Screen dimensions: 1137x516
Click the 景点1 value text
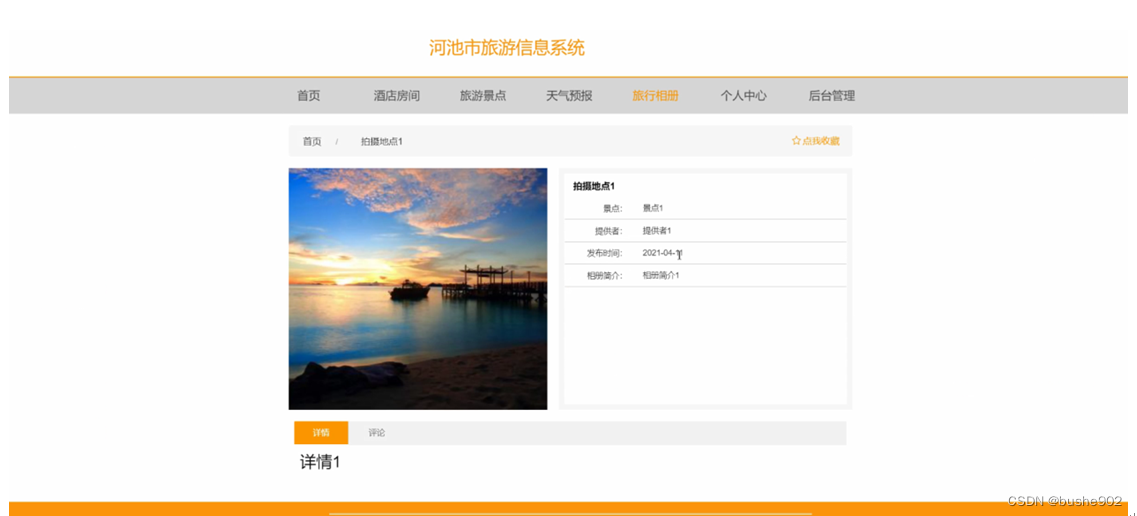pyautogui.click(x=653, y=208)
